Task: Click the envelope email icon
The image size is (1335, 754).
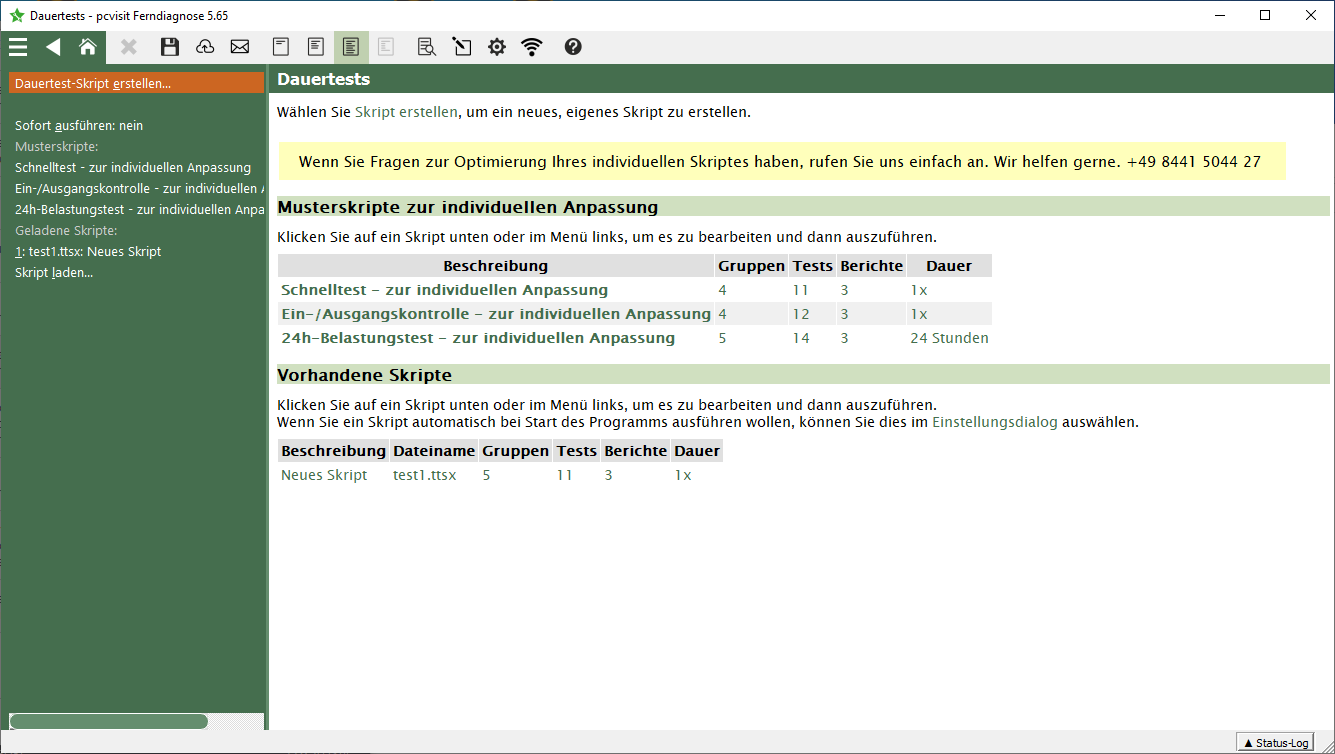Action: (x=240, y=47)
